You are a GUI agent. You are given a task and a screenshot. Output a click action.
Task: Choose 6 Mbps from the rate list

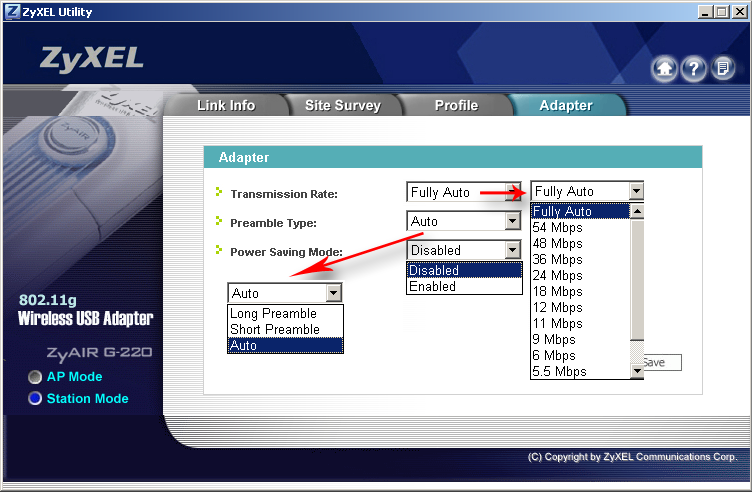coord(580,355)
